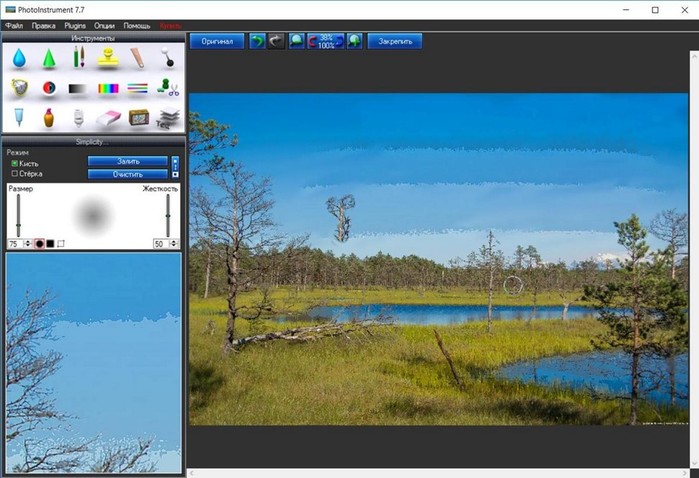Click the Режим label
The height and width of the screenshot is (478, 699).
(17, 152)
